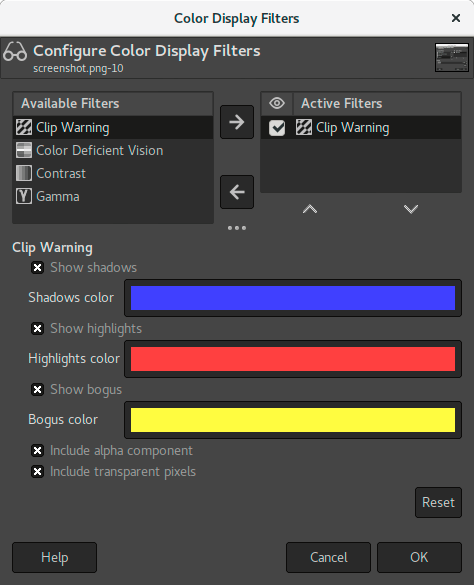Screen dimensions: 474x585
Task: Click the eye column header icon
Action: pyautogui.click(x=277, y=103)
